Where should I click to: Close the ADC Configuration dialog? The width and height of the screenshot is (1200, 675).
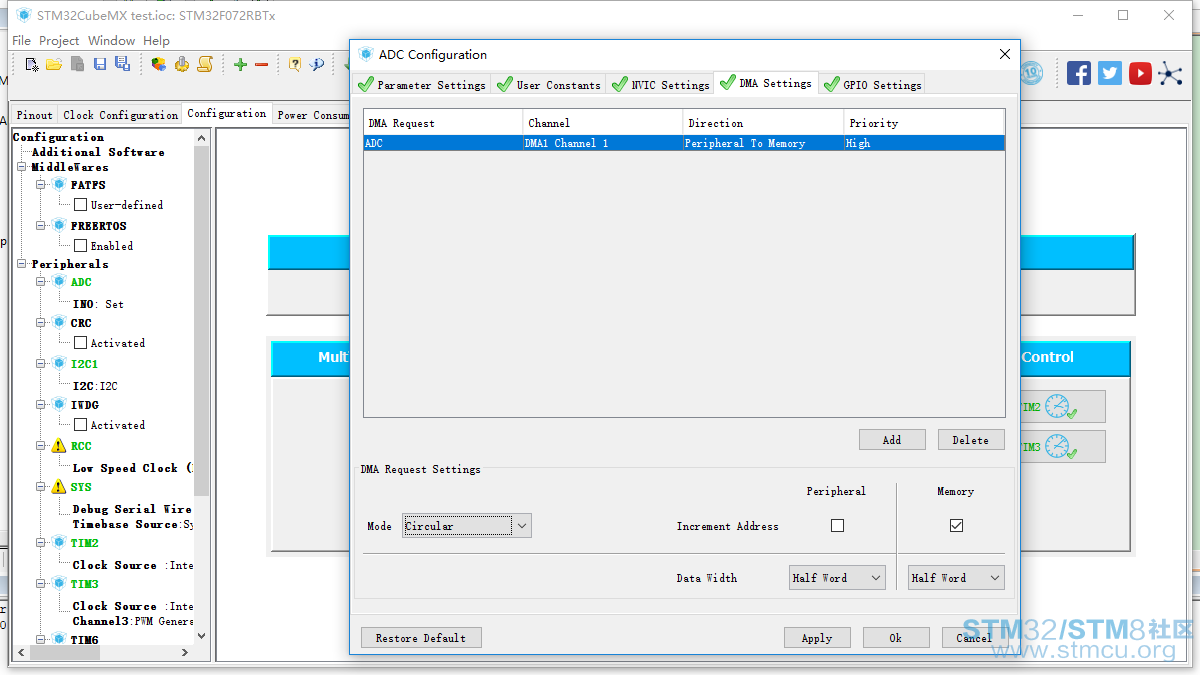[x=1005, y=54]
